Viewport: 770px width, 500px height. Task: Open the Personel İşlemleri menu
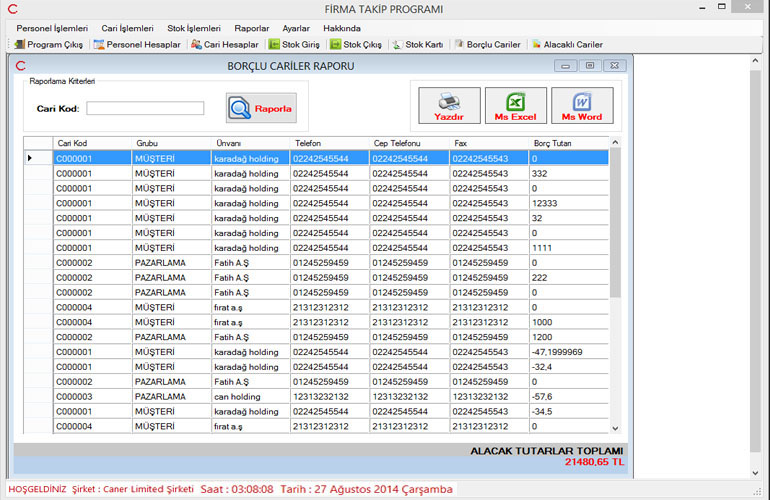pyautogui.click(x=52, y=28)
